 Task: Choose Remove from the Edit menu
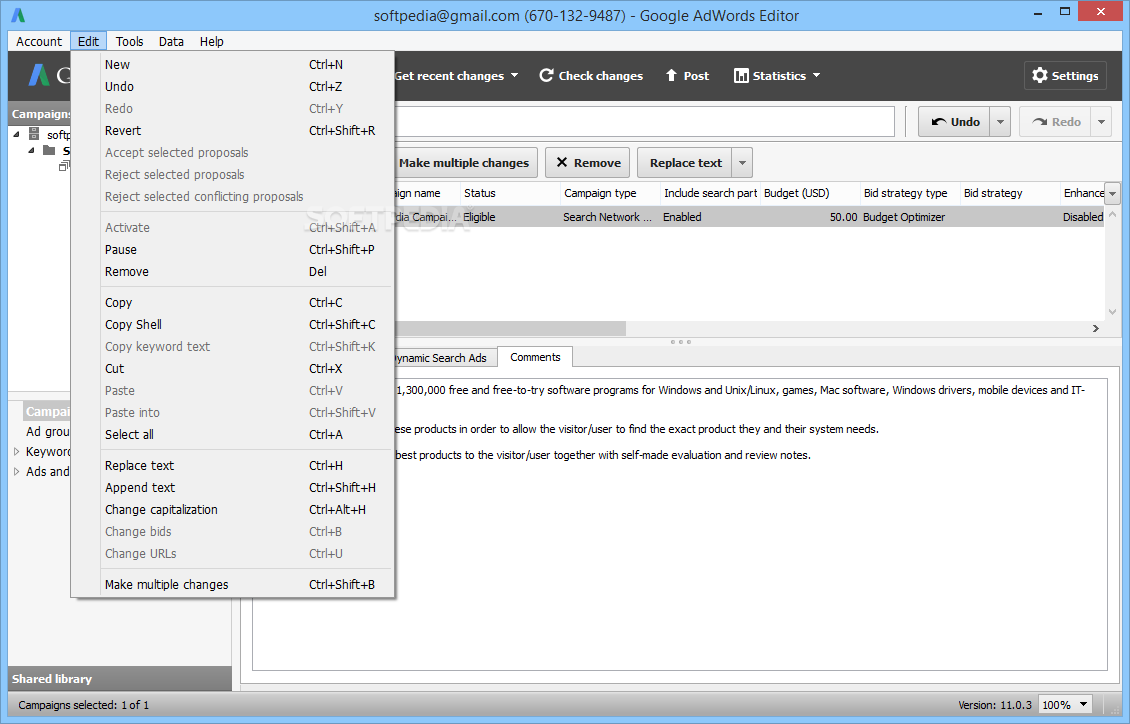[232, 272]
